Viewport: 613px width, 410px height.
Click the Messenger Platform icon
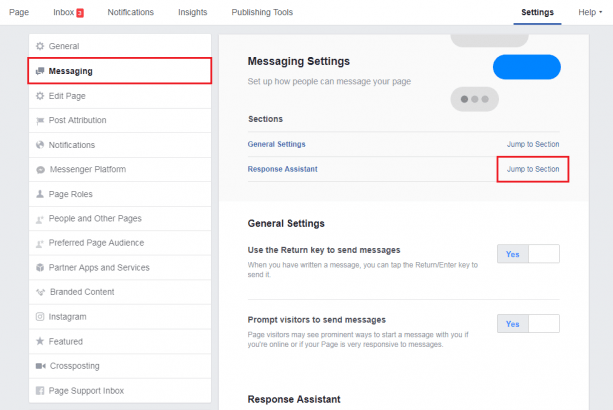click(40, 170)
